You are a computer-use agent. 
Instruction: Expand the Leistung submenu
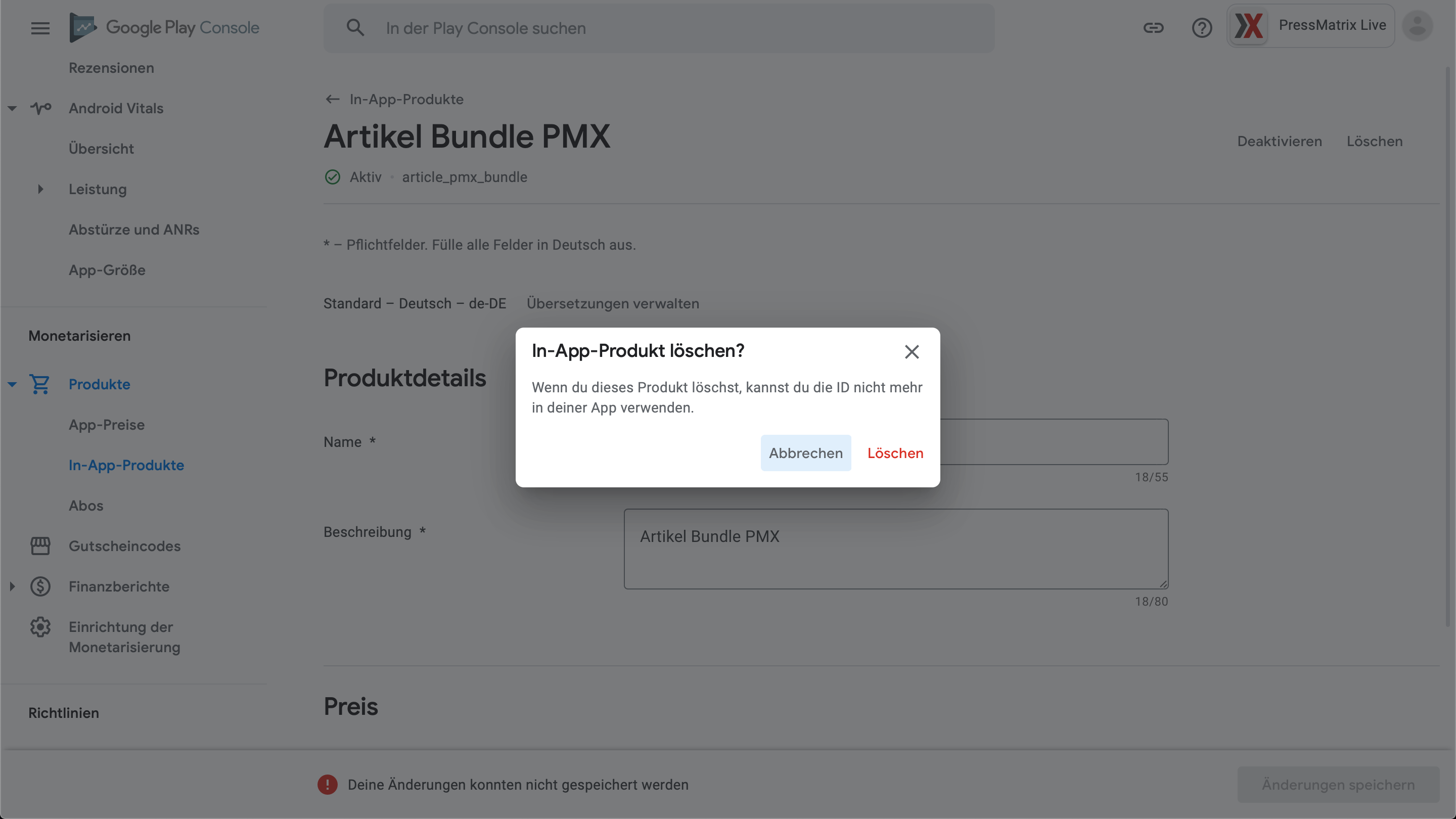(40, 190)
